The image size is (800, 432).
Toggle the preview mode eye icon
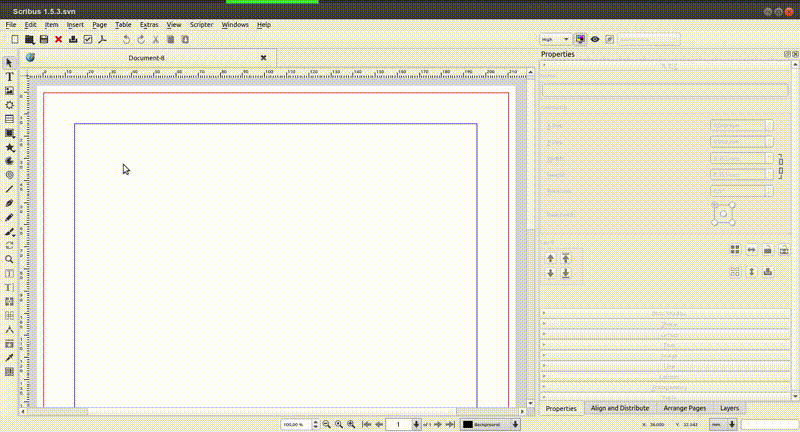595,39
